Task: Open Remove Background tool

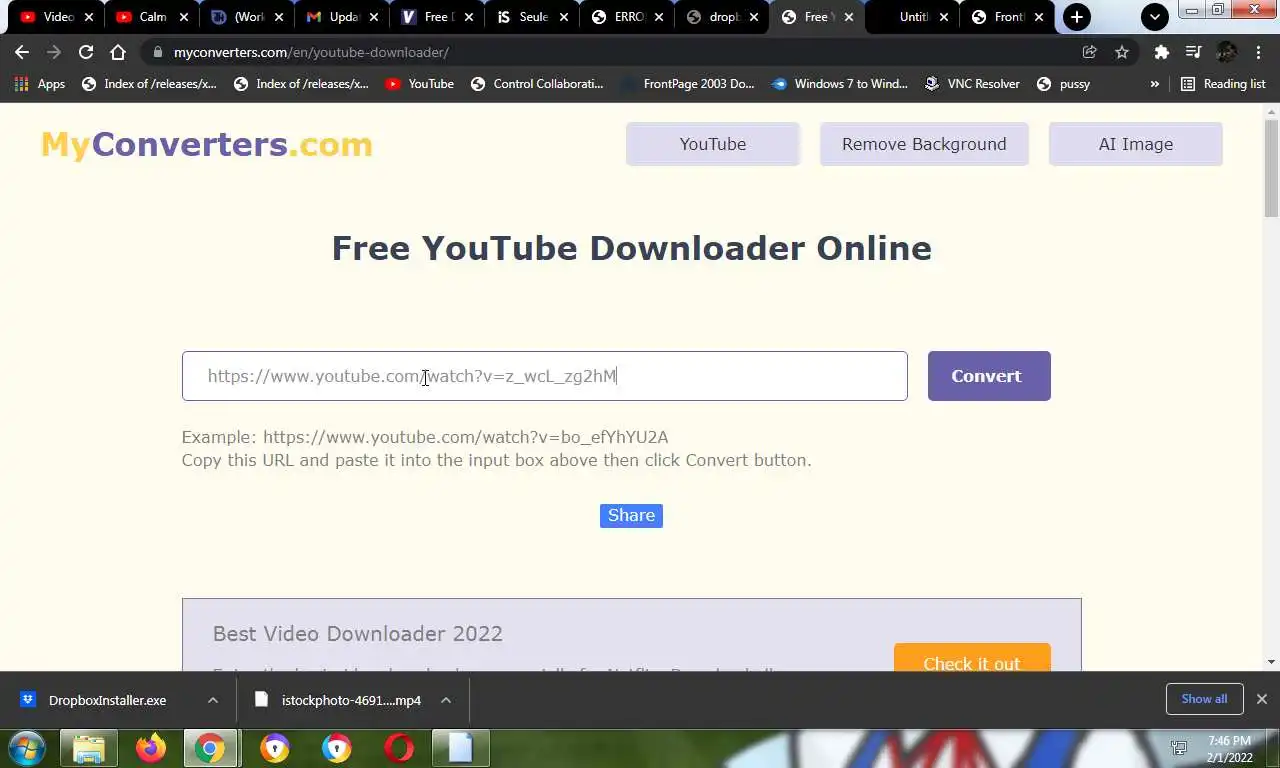Action: [924, 144]
